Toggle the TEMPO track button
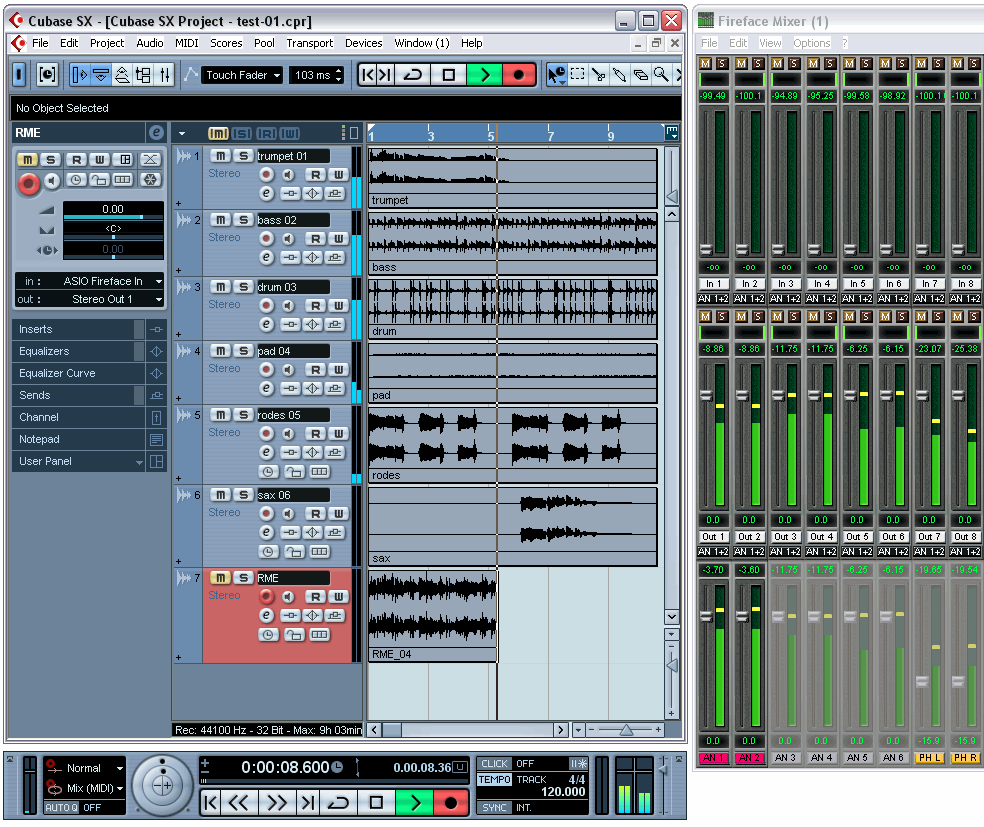This screenshot has height=827, width=984. [x=495, y=779]
